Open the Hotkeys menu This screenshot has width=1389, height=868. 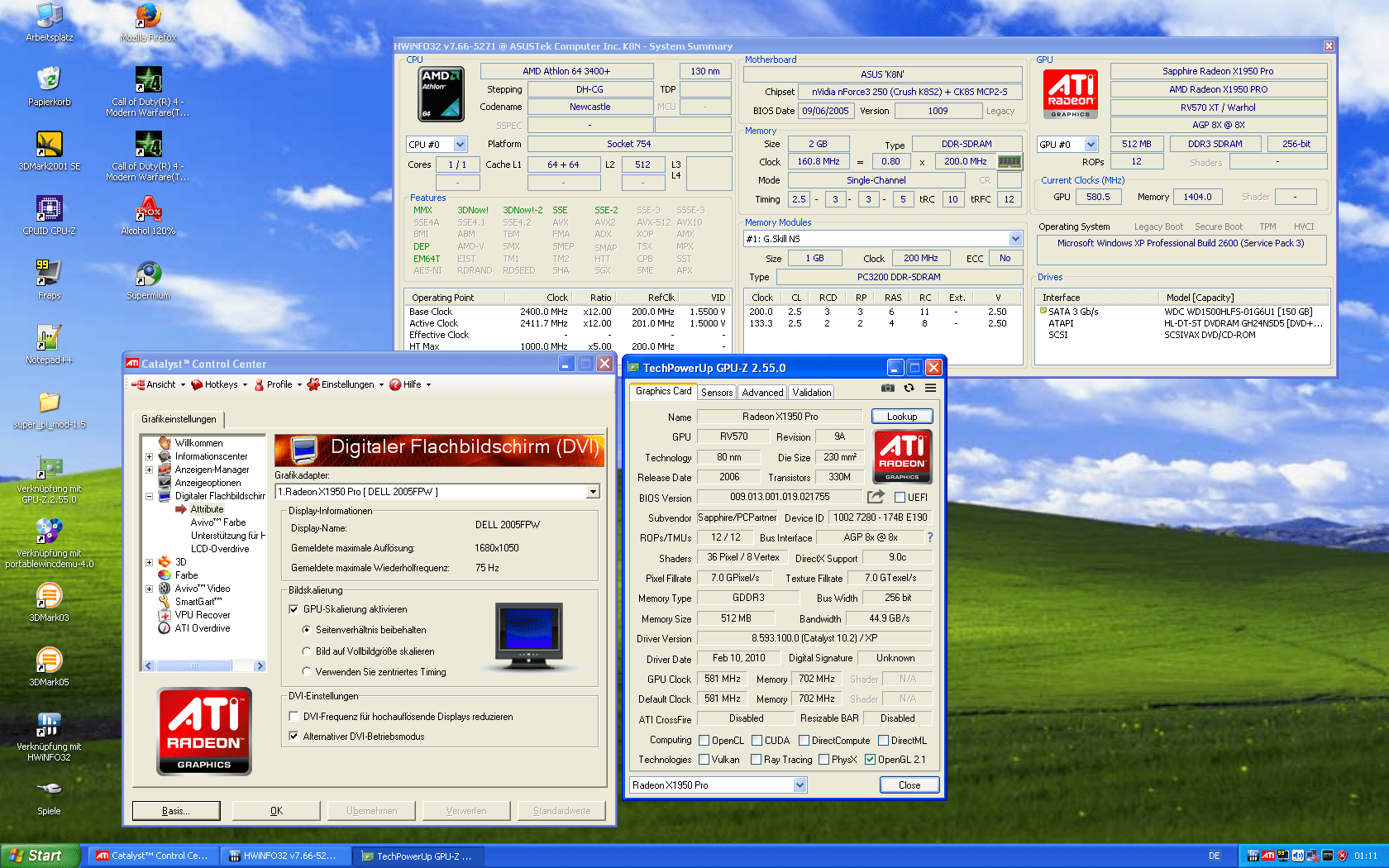pos(219,384)
